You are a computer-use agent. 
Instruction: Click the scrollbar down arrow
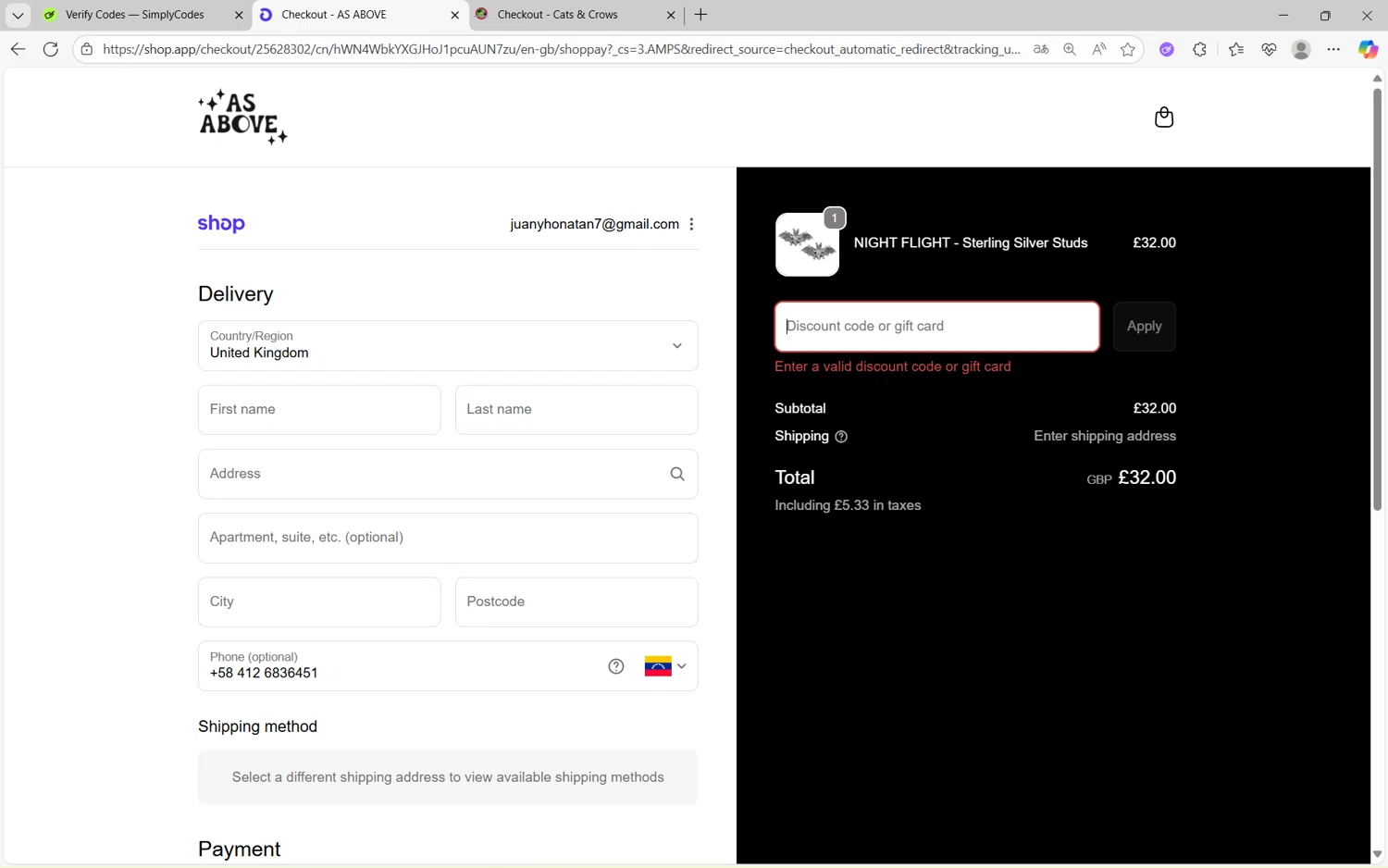[x=1377, y=854]
